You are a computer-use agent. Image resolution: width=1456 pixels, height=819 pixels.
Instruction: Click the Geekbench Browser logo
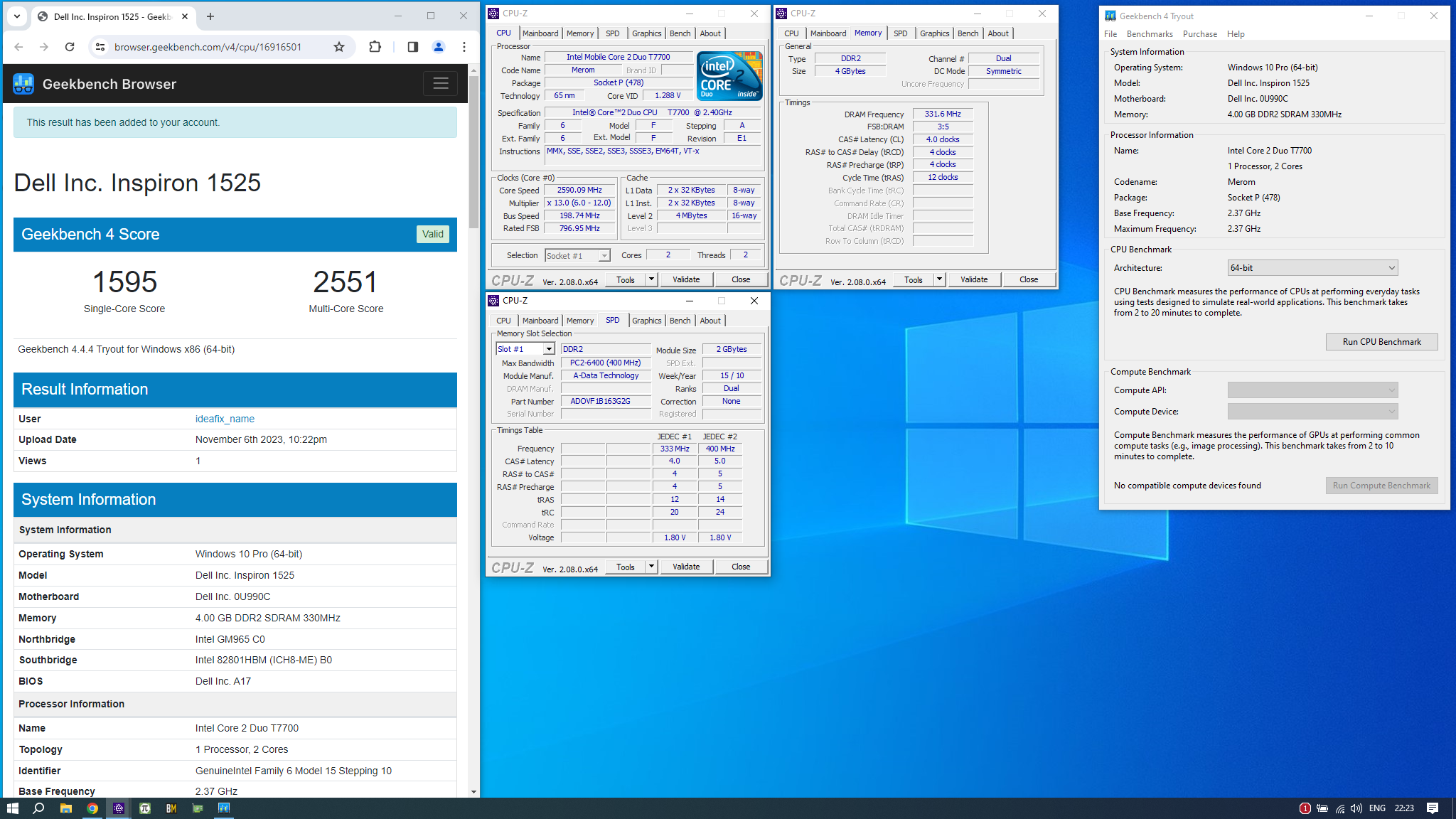23,84
